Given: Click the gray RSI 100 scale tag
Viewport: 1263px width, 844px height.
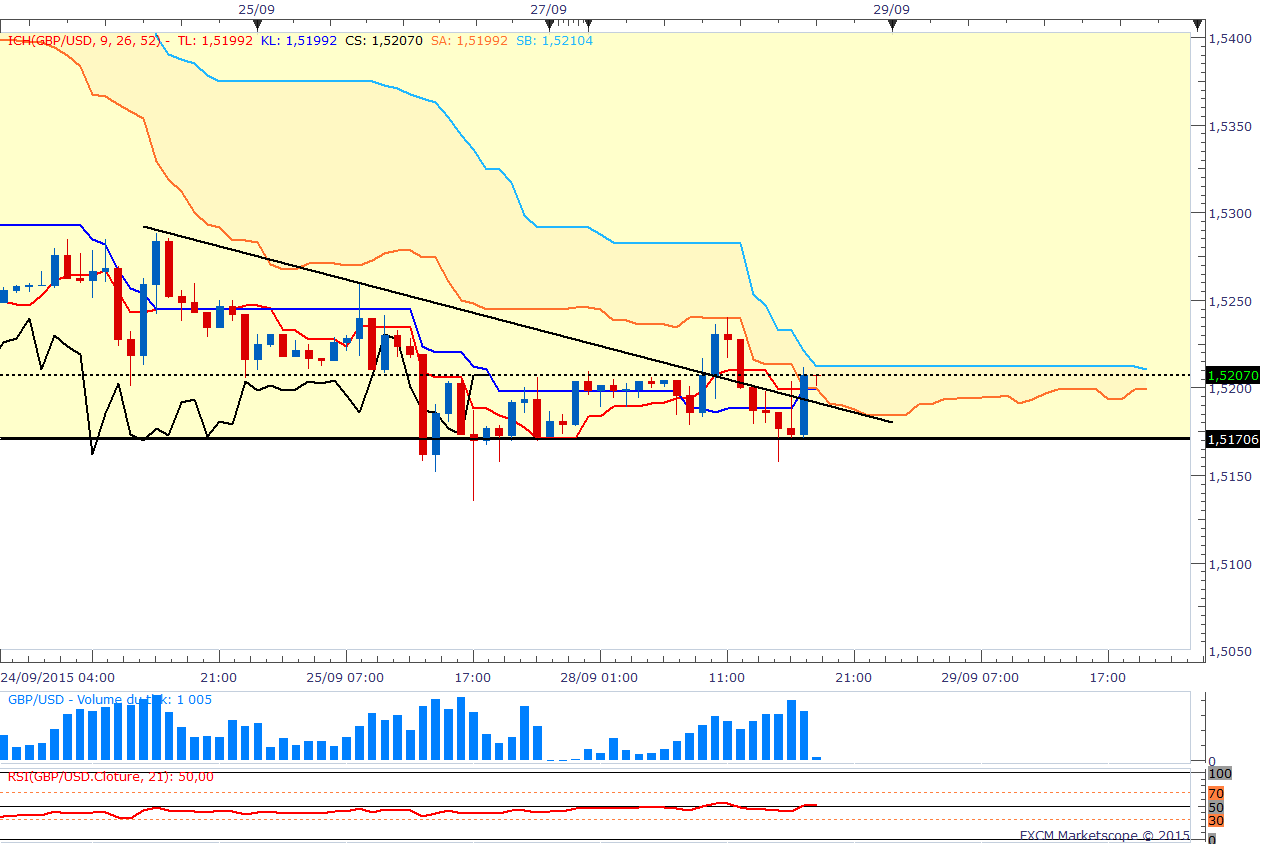Looking at the screenshot, I should 1220,774.
